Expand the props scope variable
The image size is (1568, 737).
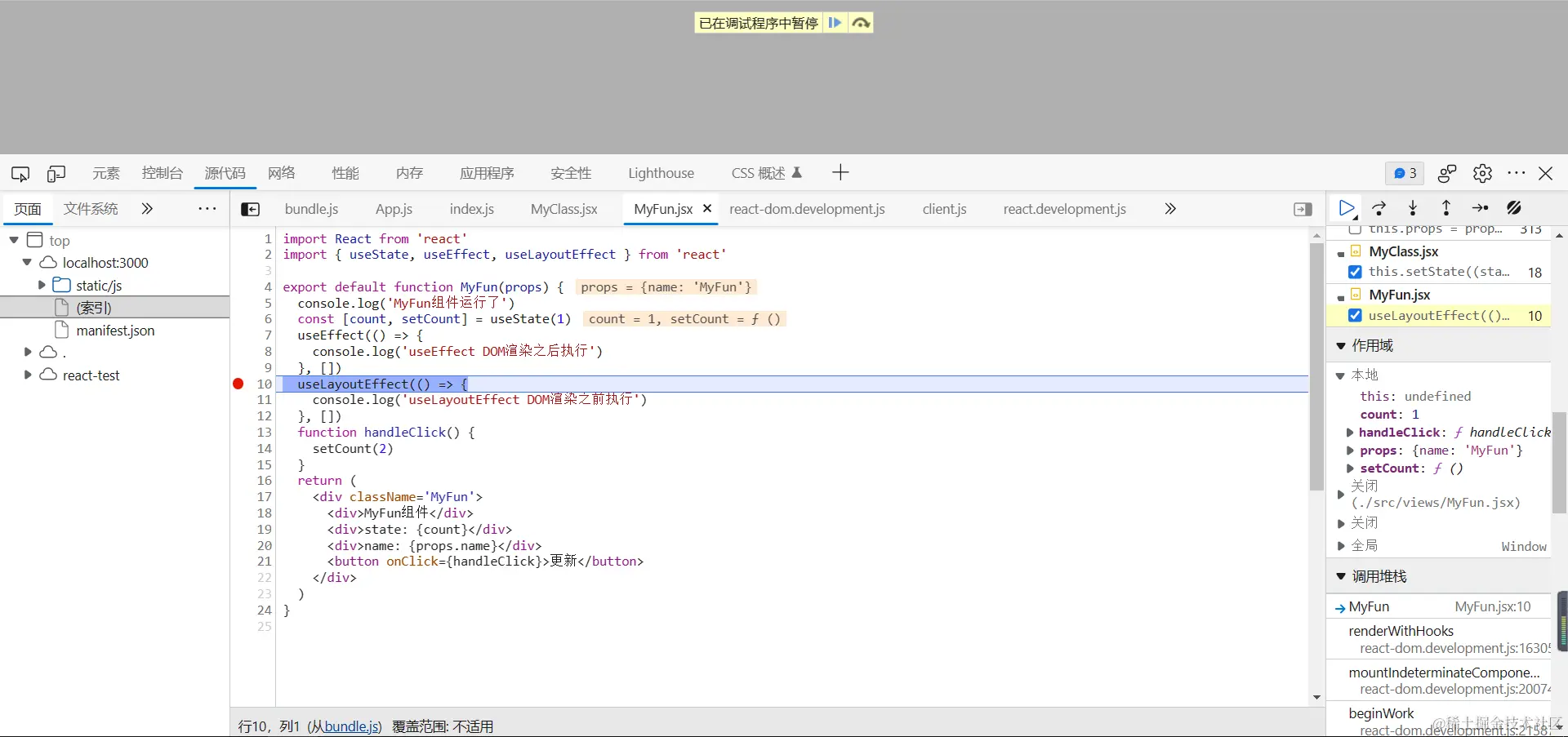pos(1350,451)
